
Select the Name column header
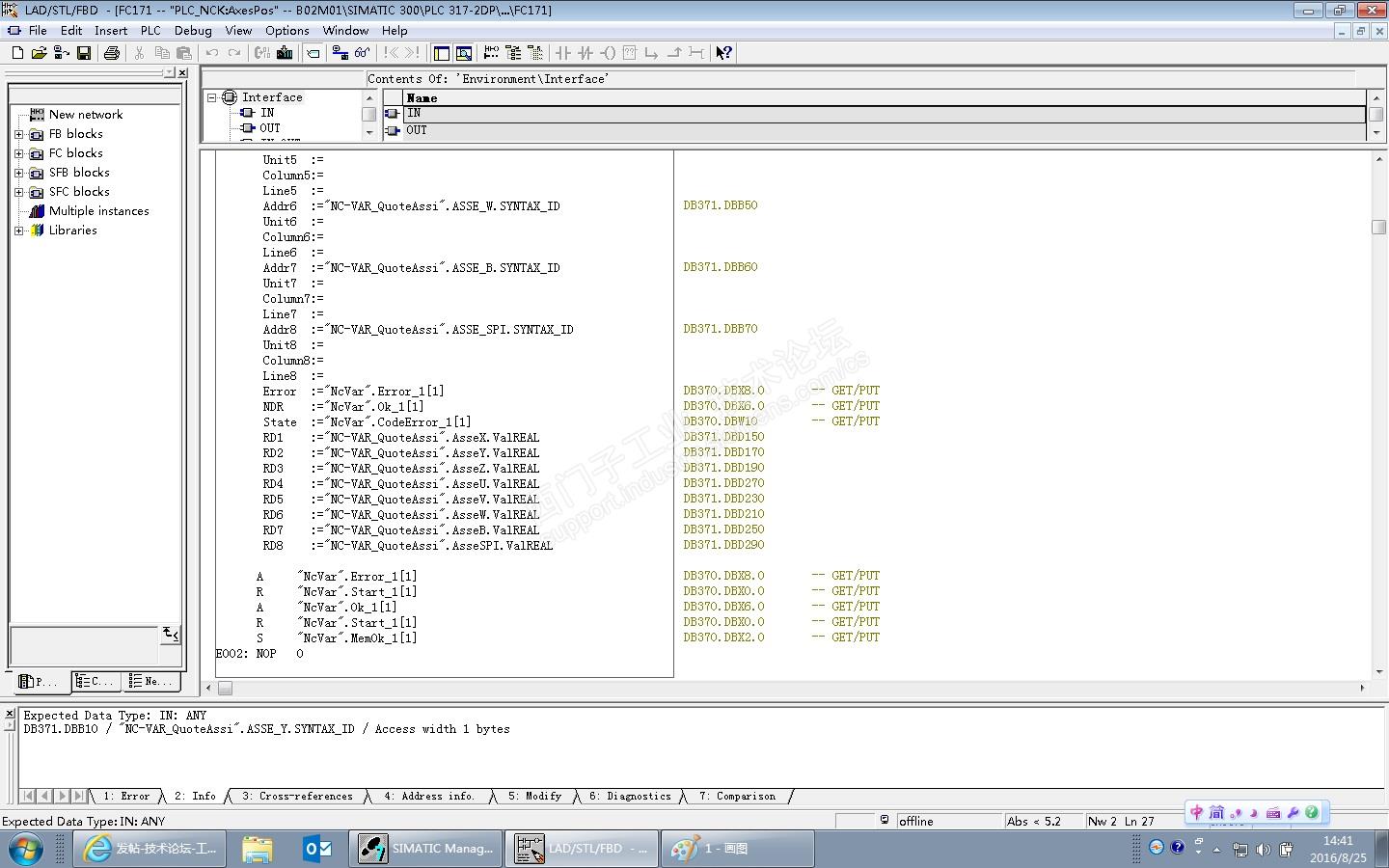tap(885, 98)
